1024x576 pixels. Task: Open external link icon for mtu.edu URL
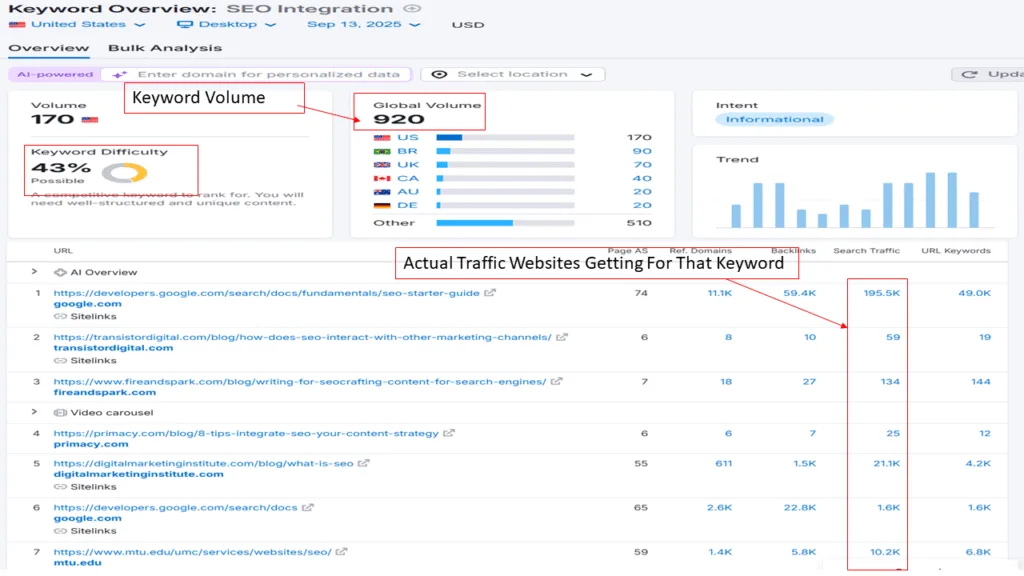342,551
